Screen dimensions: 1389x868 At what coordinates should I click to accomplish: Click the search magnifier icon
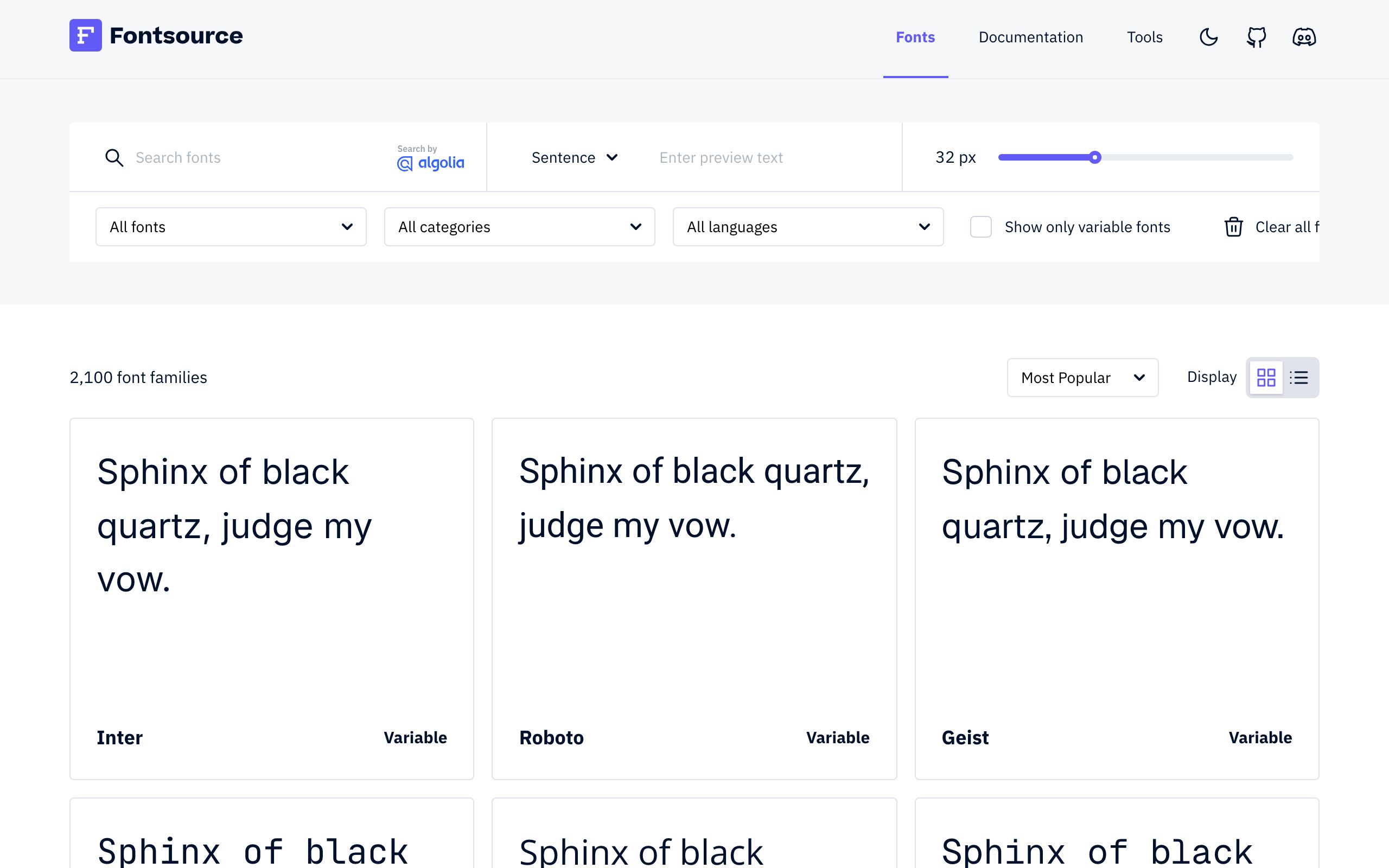(114, 157)
